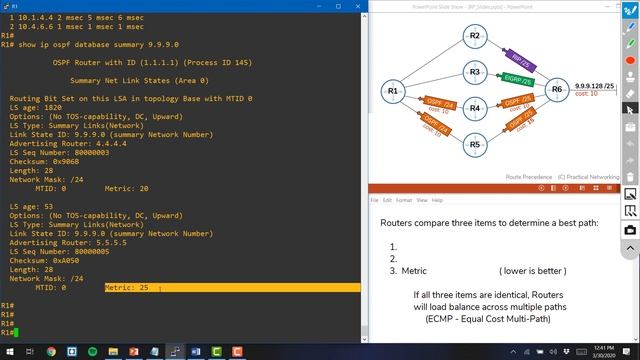Viewport: 640px width, 360px height.
Task: Open the whiteboard sketch icon
Action: [630, 194]
